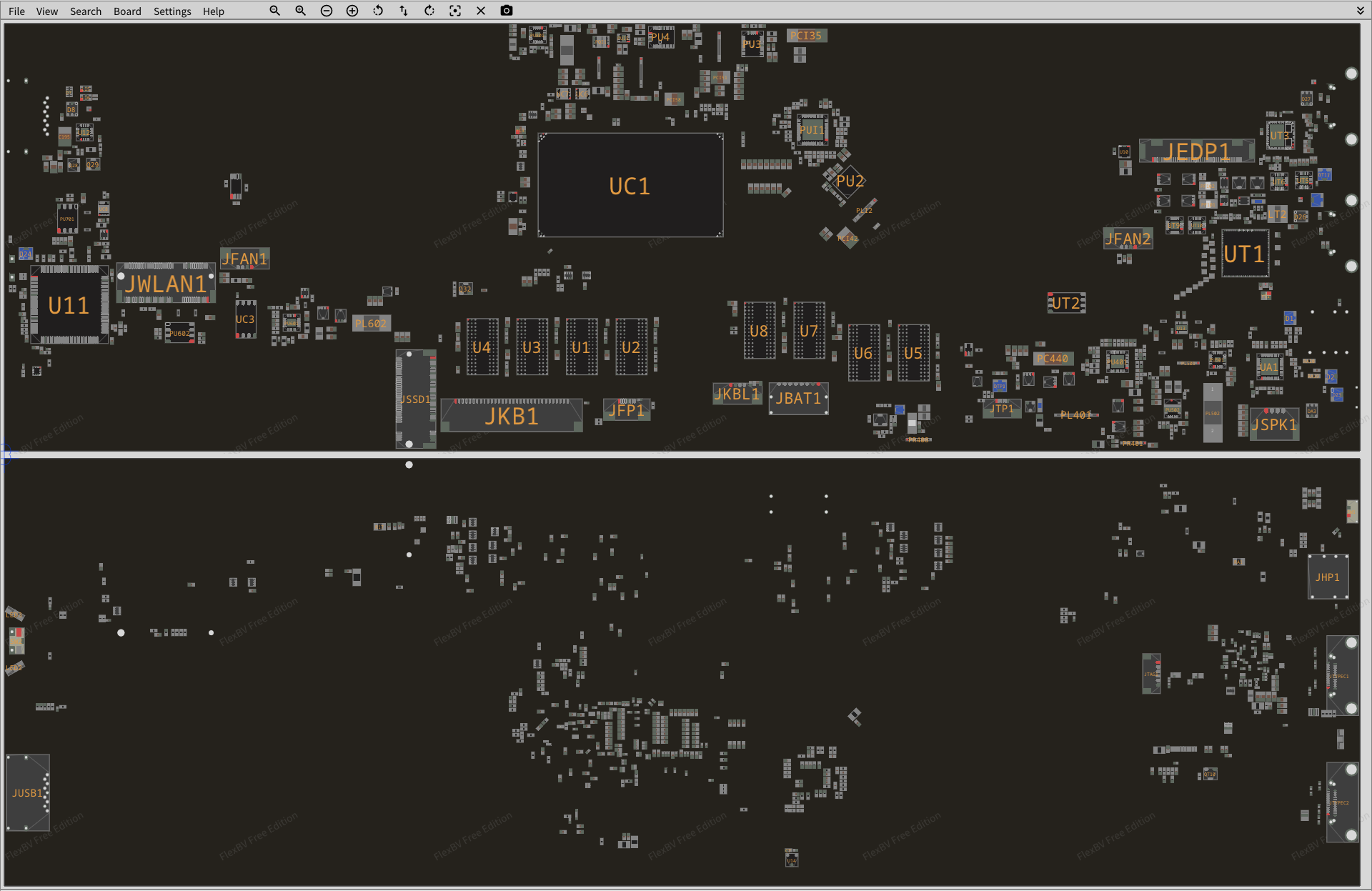The image size is (1372, 891).
Task: Click the X toolbar icon
Action: click(x=481, y=11)
